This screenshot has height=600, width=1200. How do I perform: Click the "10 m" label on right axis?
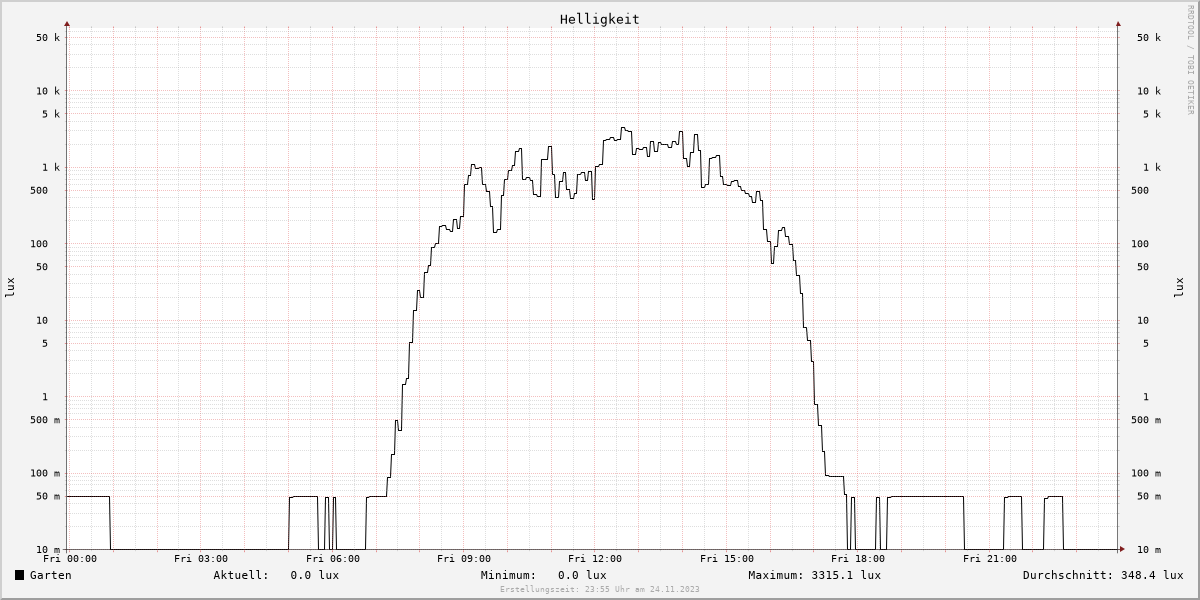pos(1149,550)
